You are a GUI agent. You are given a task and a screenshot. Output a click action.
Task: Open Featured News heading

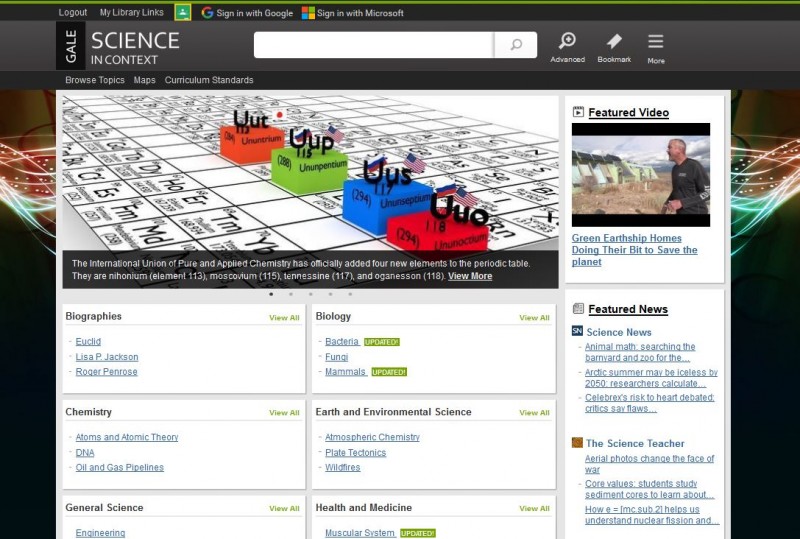(628, 309)
